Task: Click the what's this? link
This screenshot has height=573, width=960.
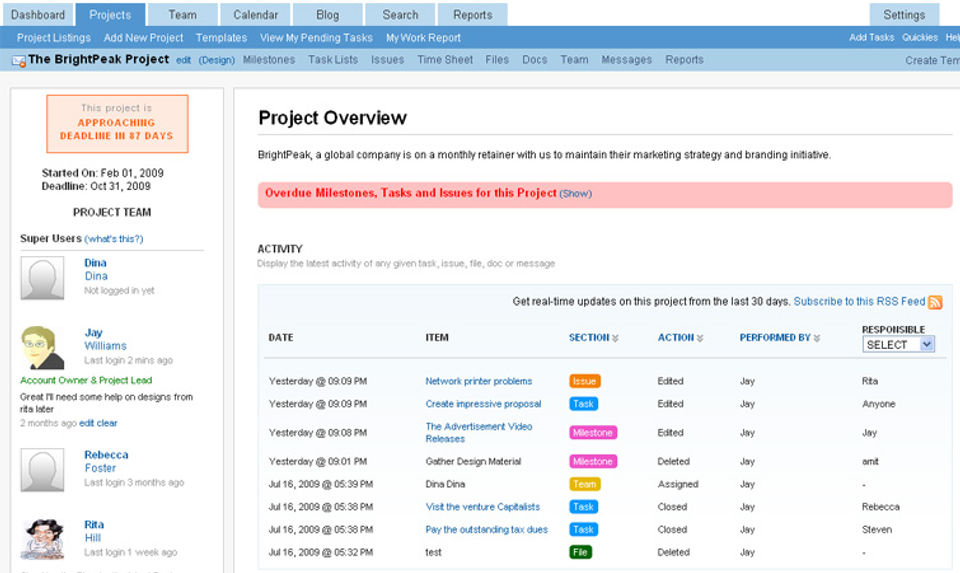Action: pyautogui.click(x=114, y=239)
